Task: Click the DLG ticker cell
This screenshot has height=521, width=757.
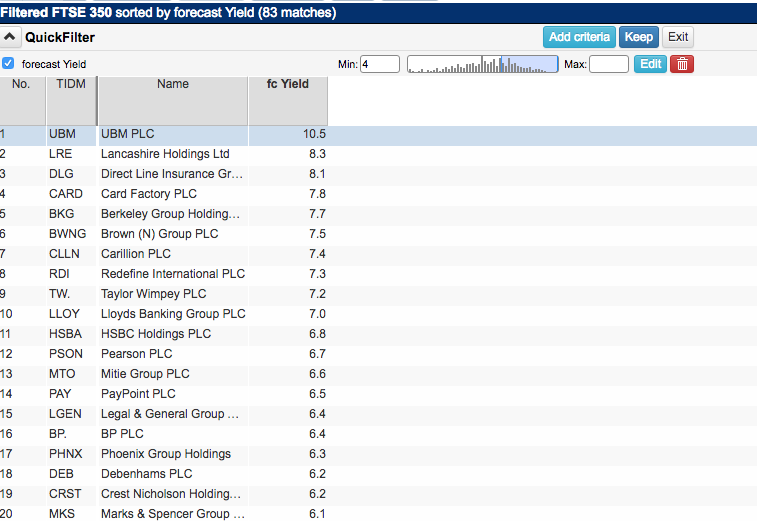Action: tap(71, 174)
